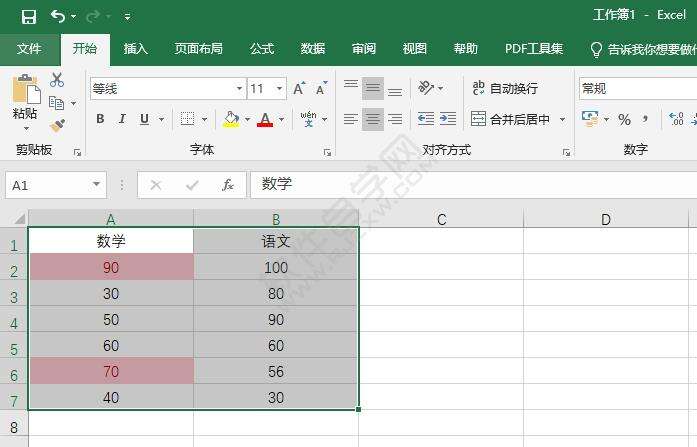Toggle the Middle Align button
697x447 pixels.
tap(373, 88)
